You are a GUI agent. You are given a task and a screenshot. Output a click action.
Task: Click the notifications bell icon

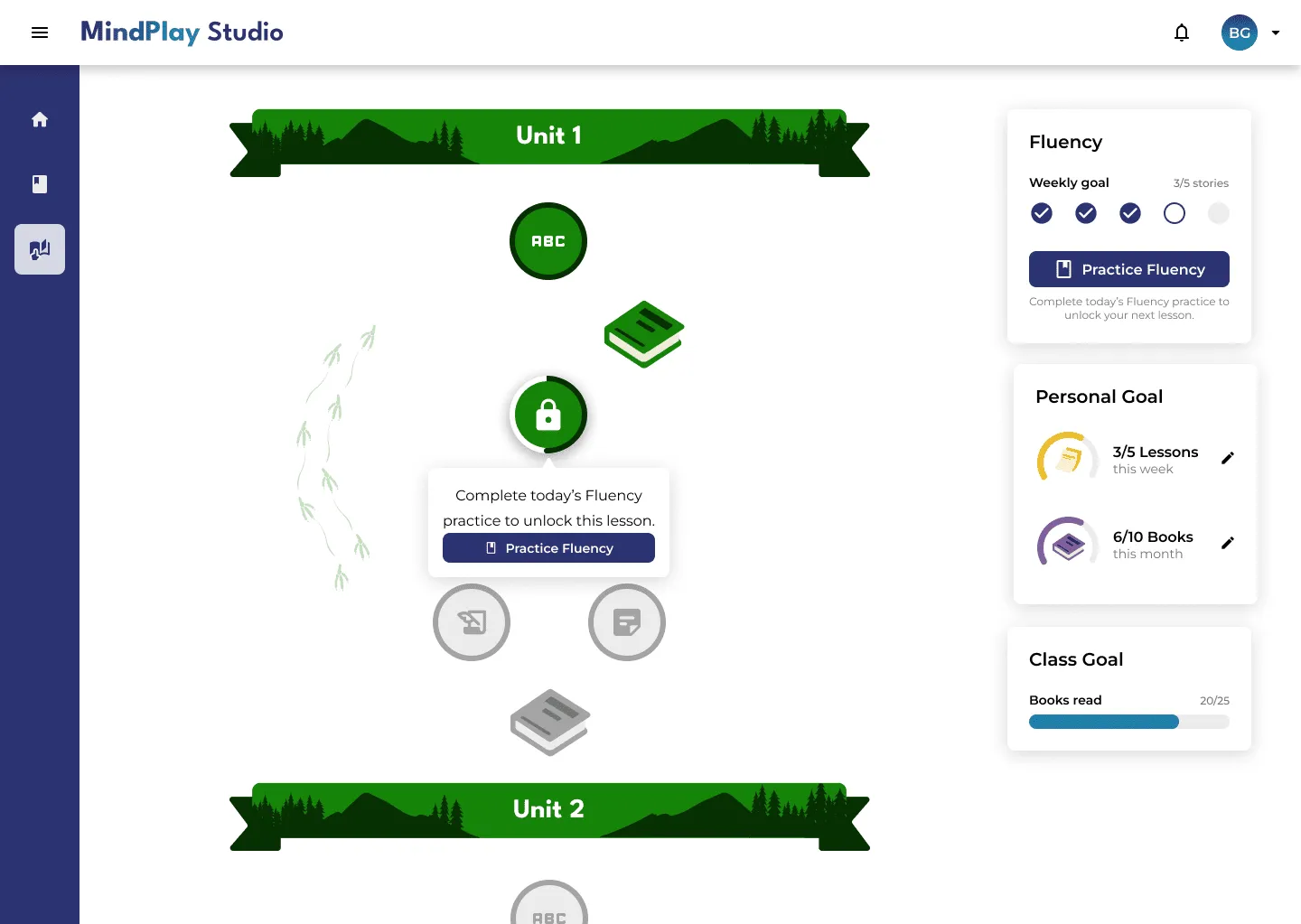pyautogui.click(x=1181, y=33)
